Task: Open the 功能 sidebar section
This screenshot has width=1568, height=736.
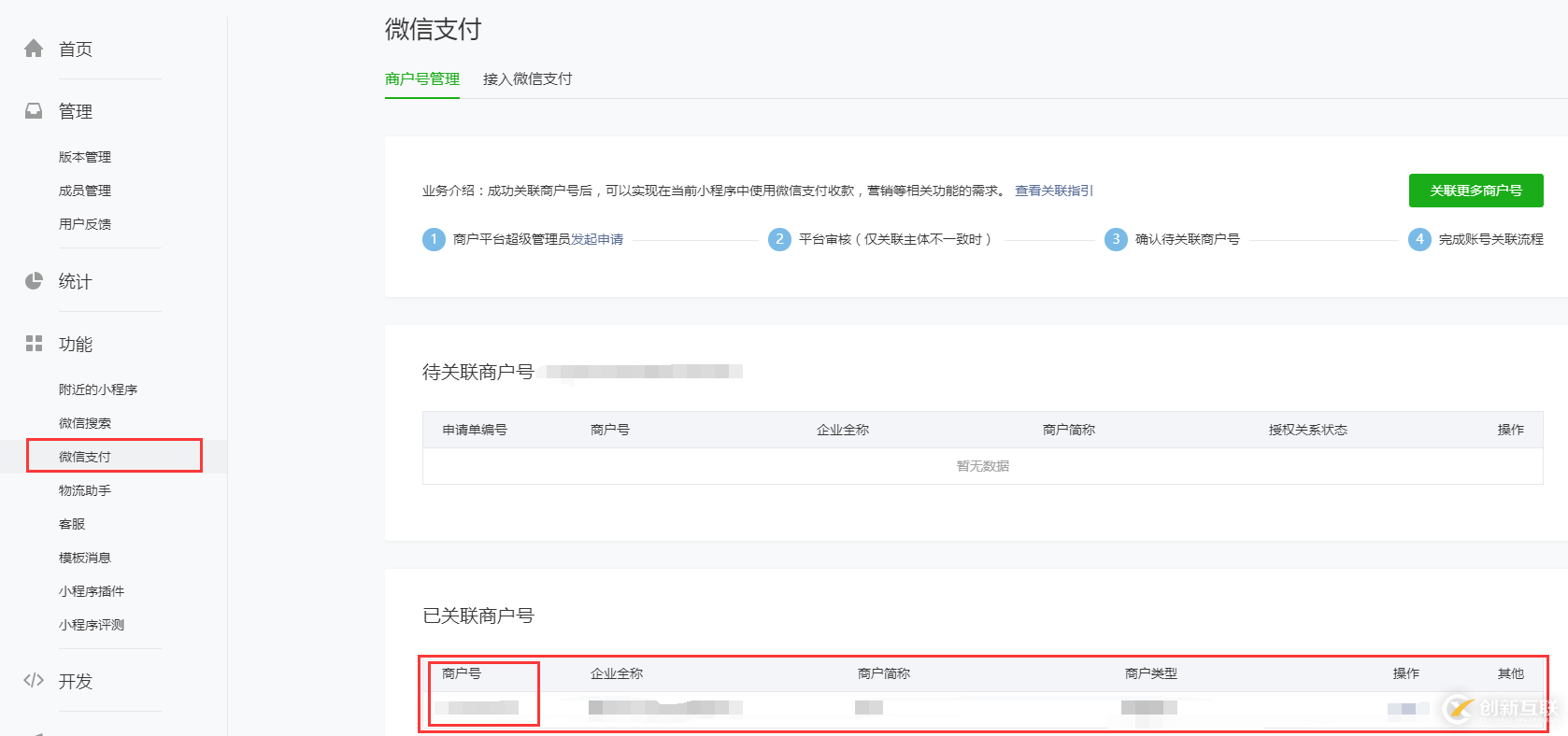Action: click(x=76, y=345)
